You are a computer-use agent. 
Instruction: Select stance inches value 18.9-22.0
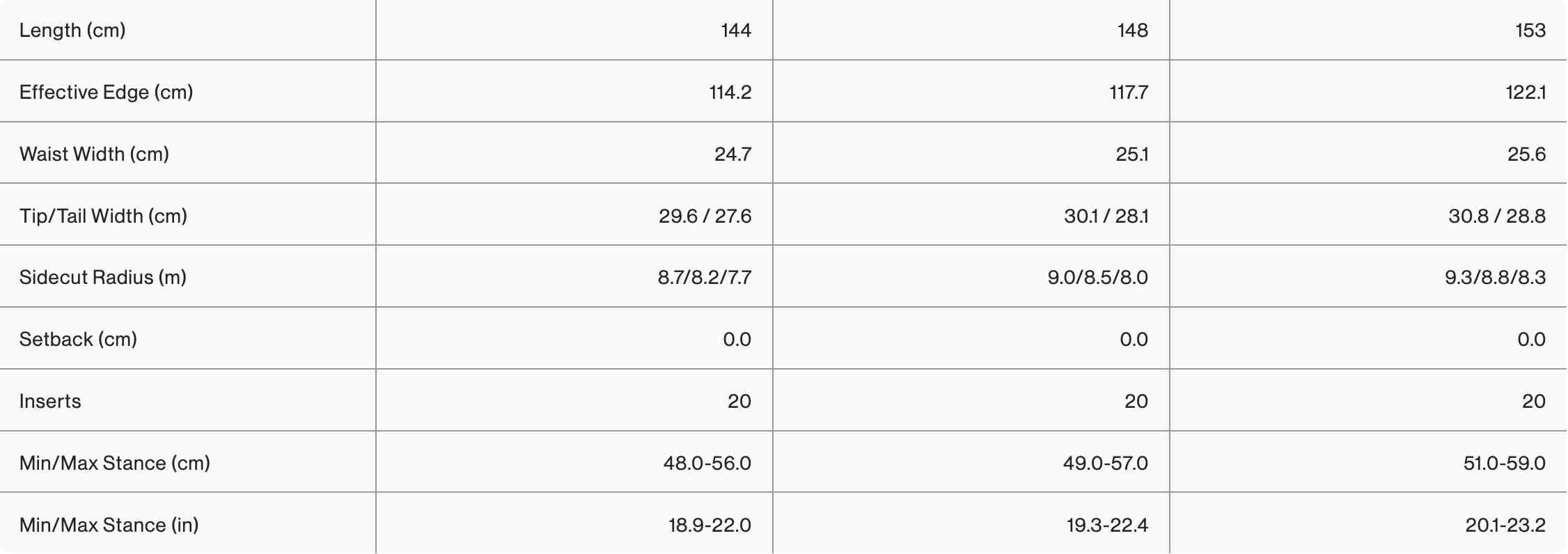[710, 525]
